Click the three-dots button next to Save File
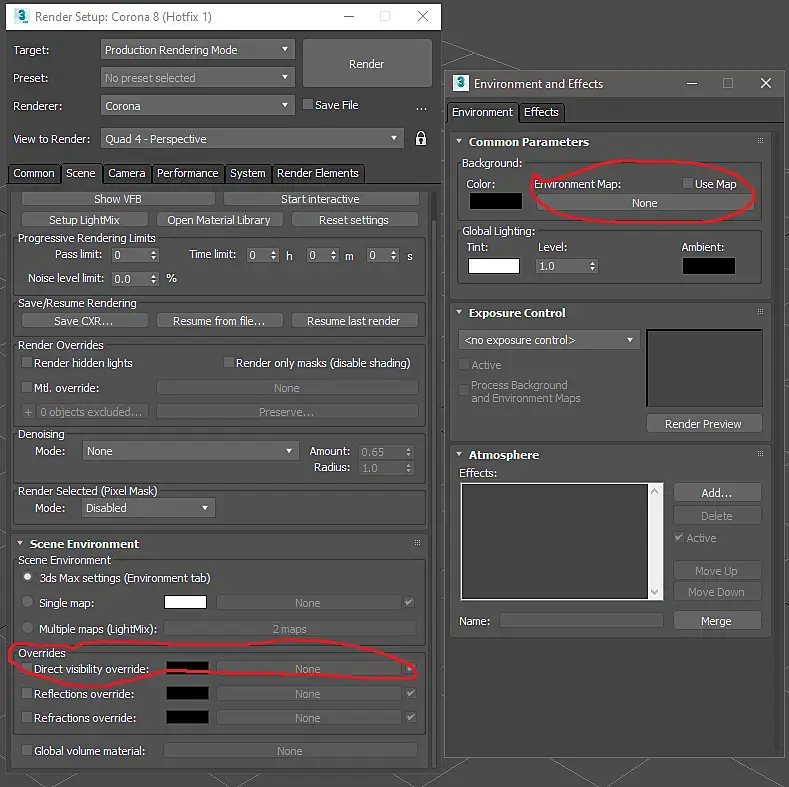The height and width of the screenshot is (787, 789). click(422, 108)
